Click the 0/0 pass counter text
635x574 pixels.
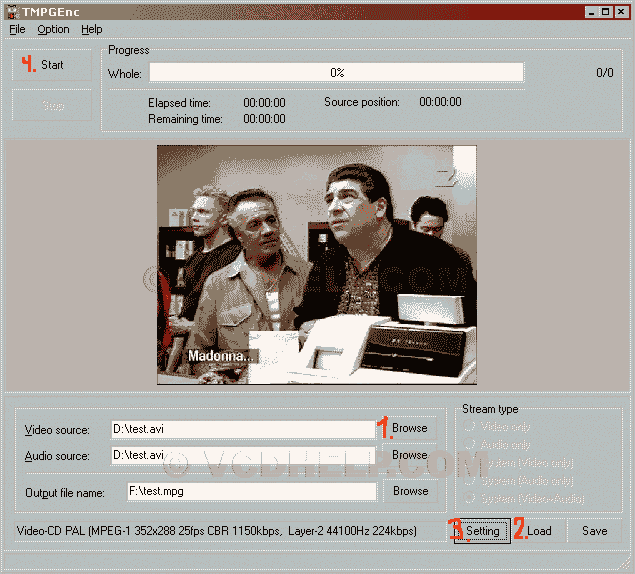pyautogui.click(x=605, y=73)
